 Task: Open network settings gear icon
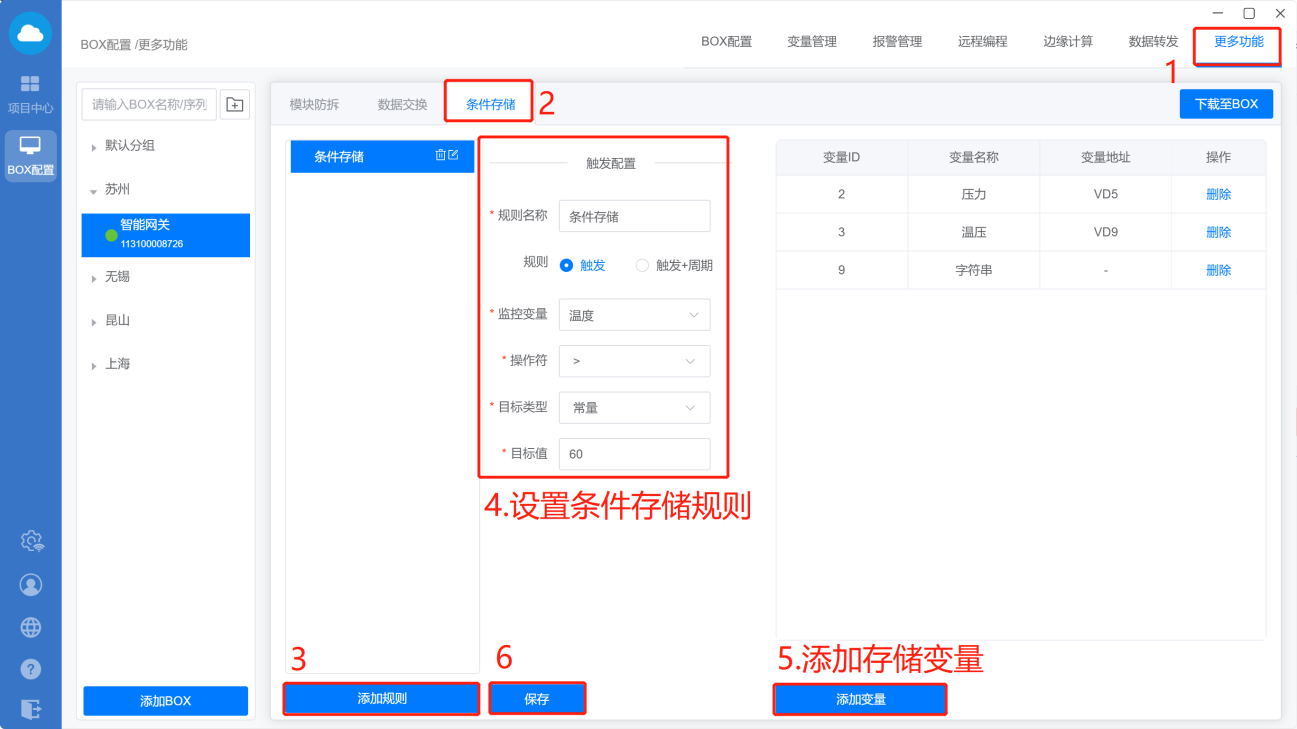click(31, 541)
